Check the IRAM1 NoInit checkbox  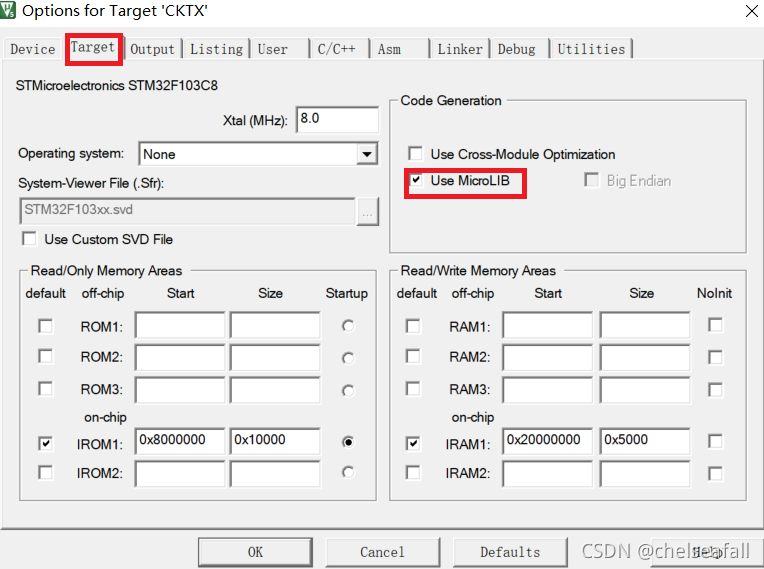point(715,442)
